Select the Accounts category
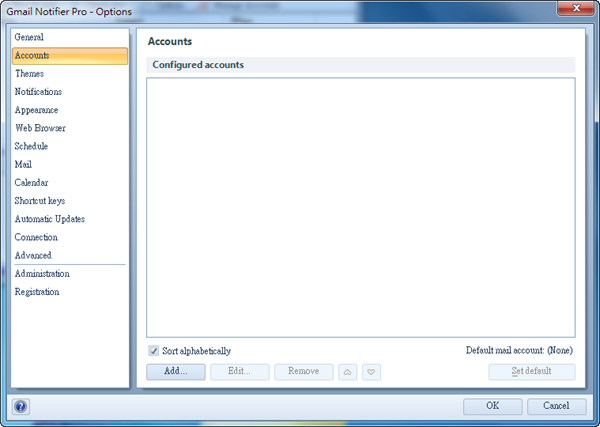 (x=70, y=55)
